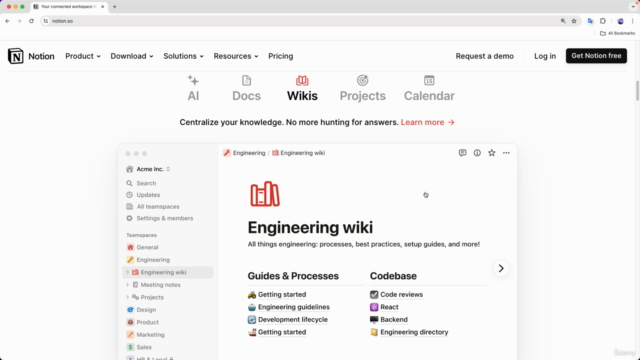Image resolution: width=640 pixels, height=360 pixels.
Task: Open Development lifecycle page link
Action: [293, 320]
